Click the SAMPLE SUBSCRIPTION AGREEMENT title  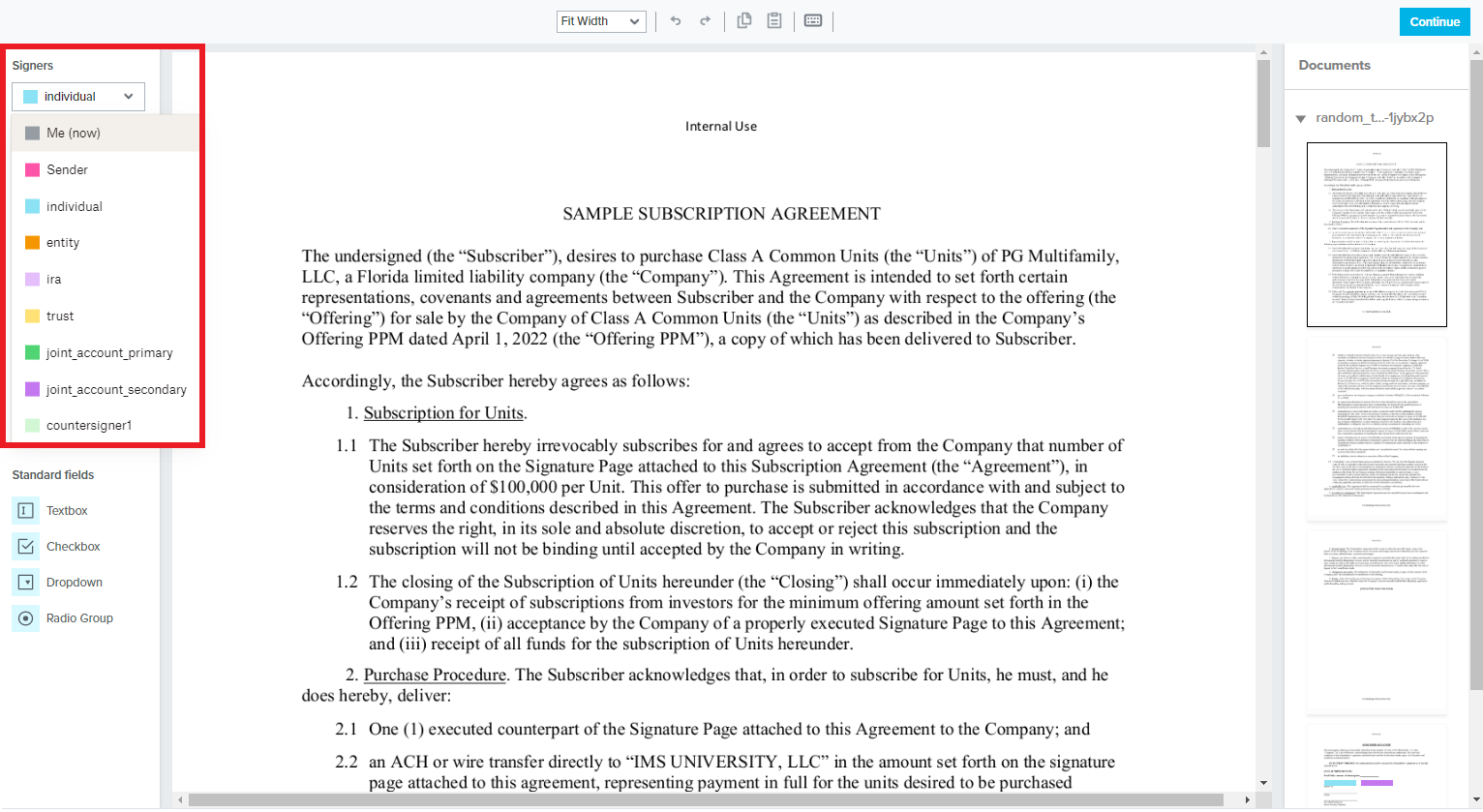pyautogui.click(x=721, y=214)
